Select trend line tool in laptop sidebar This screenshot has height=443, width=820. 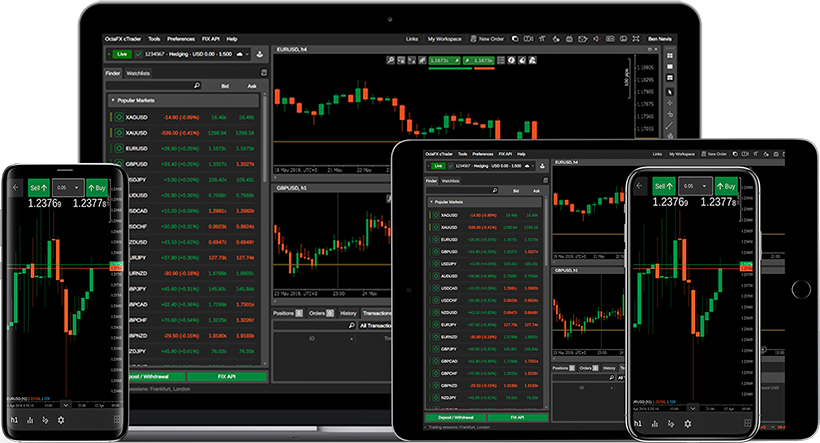[669, 126]
